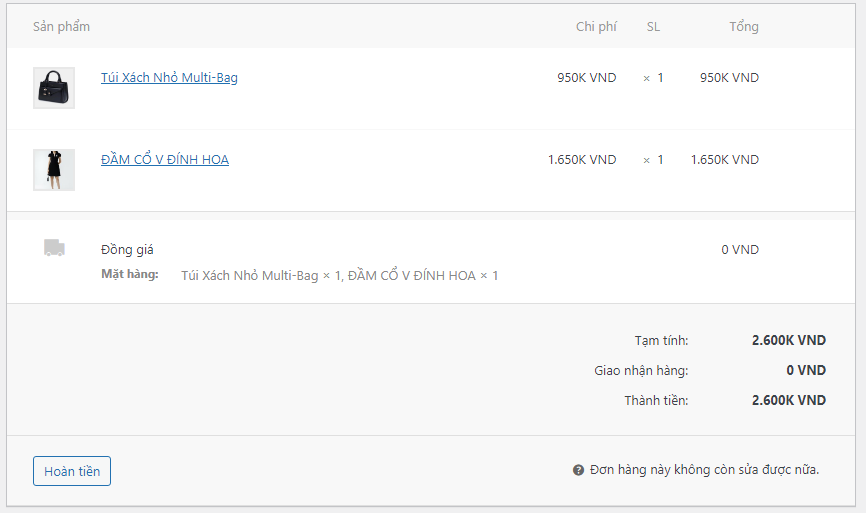This screenshot has height=513, width=866.
Task: Open the black dress product thumbnail
Action: coord(54,170)
